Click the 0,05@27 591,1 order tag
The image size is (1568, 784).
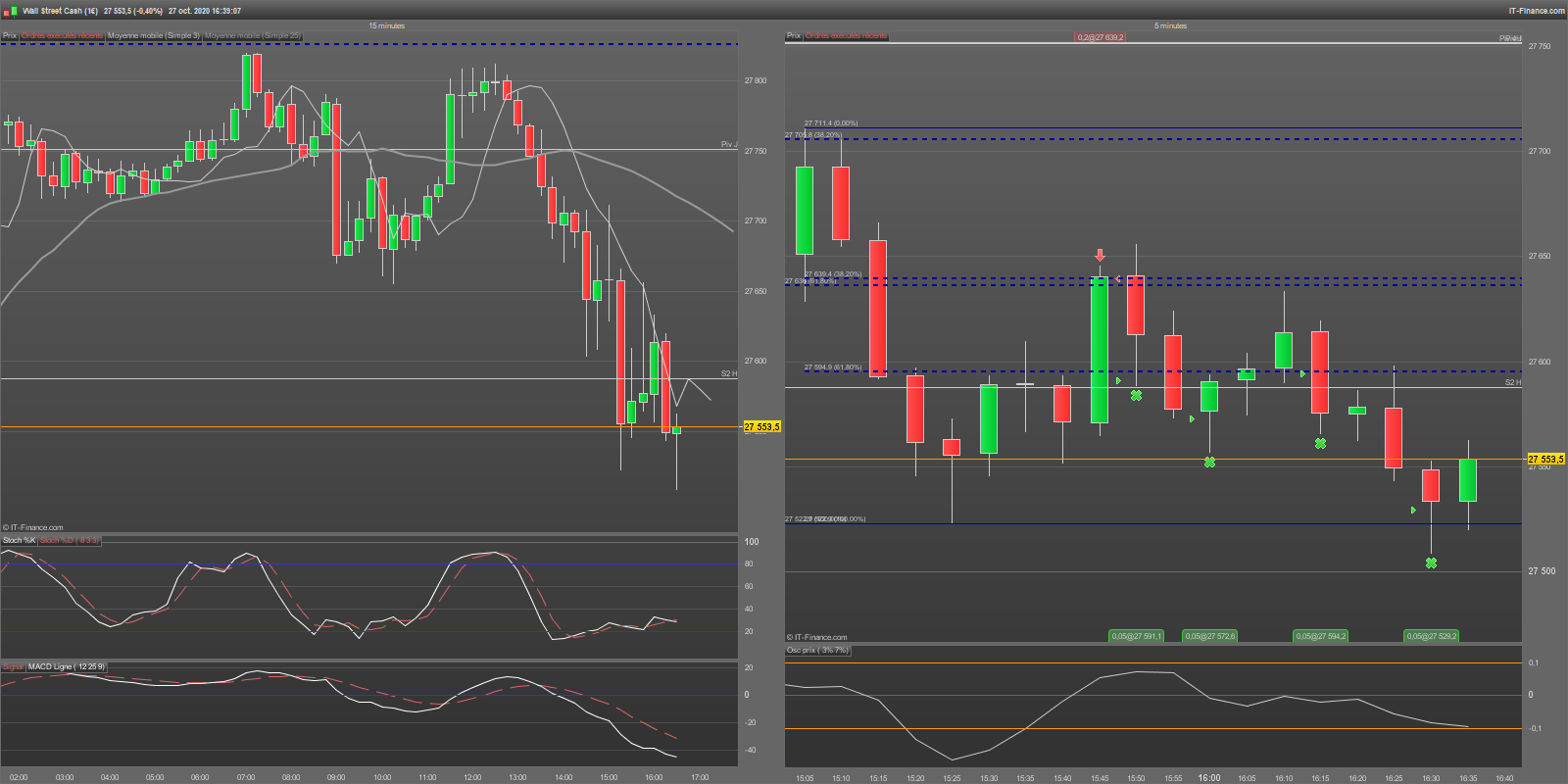pyautogui.click(x=1136, y=636)
